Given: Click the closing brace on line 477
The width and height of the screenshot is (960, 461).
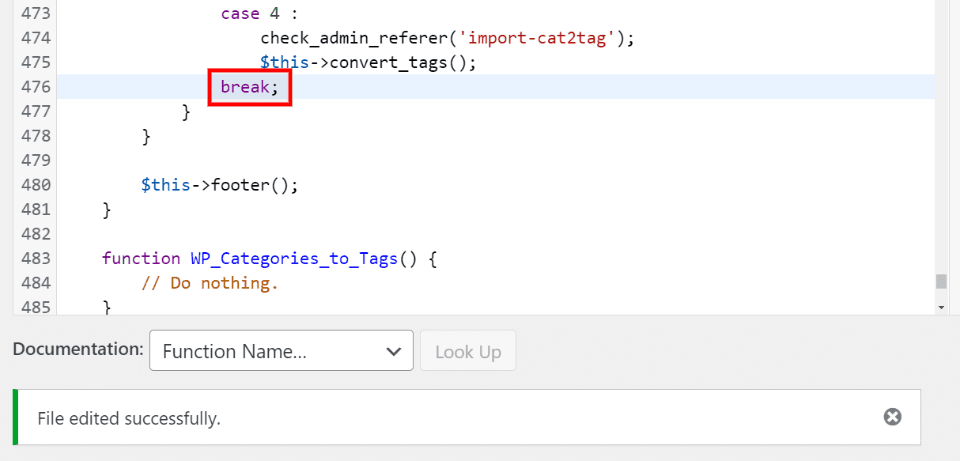Looking at the screenshot, I should (x=186, y=111).
